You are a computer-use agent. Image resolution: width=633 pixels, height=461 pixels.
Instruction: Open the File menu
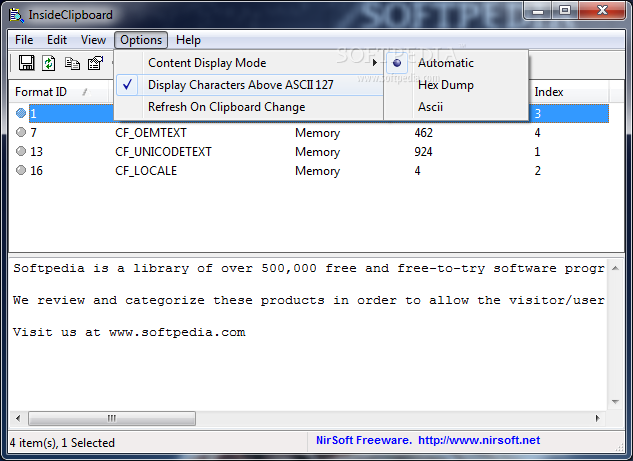pyautogui.click(x=24, y=40)
